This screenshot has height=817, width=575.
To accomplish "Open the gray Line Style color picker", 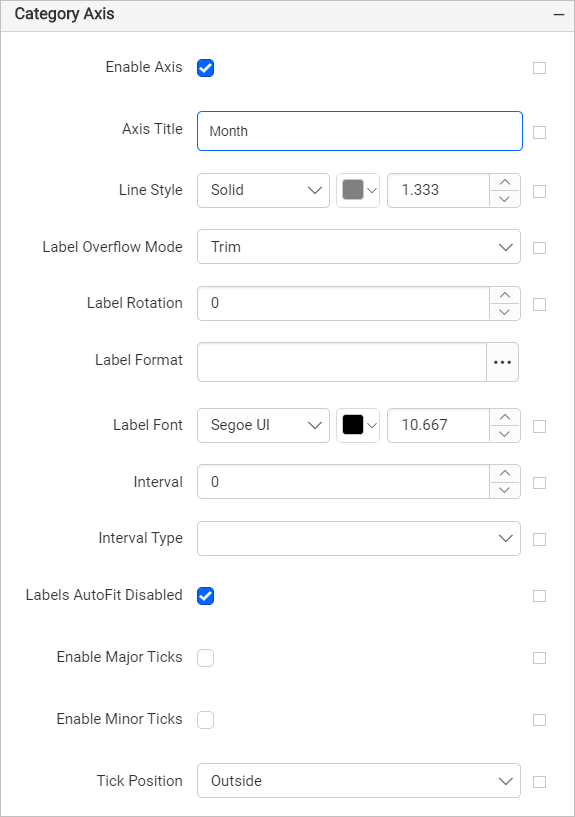I will (358, 191).
